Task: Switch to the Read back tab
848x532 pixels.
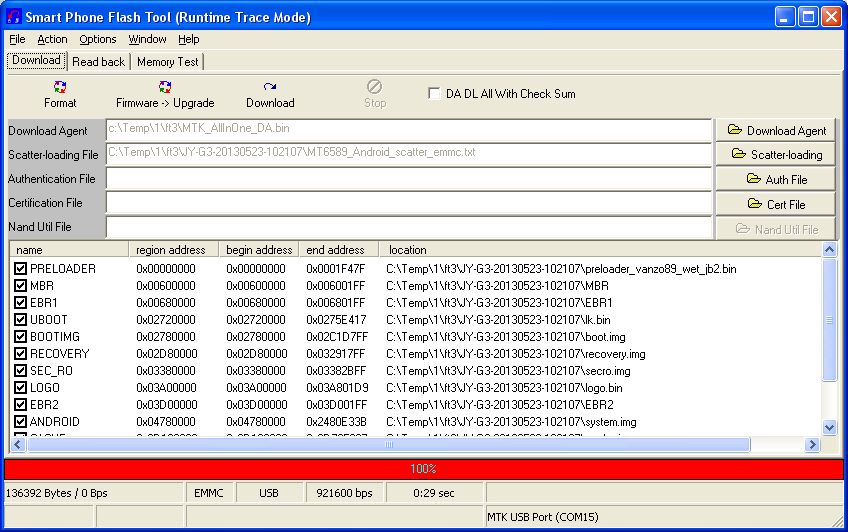Action: pos(98,62)
